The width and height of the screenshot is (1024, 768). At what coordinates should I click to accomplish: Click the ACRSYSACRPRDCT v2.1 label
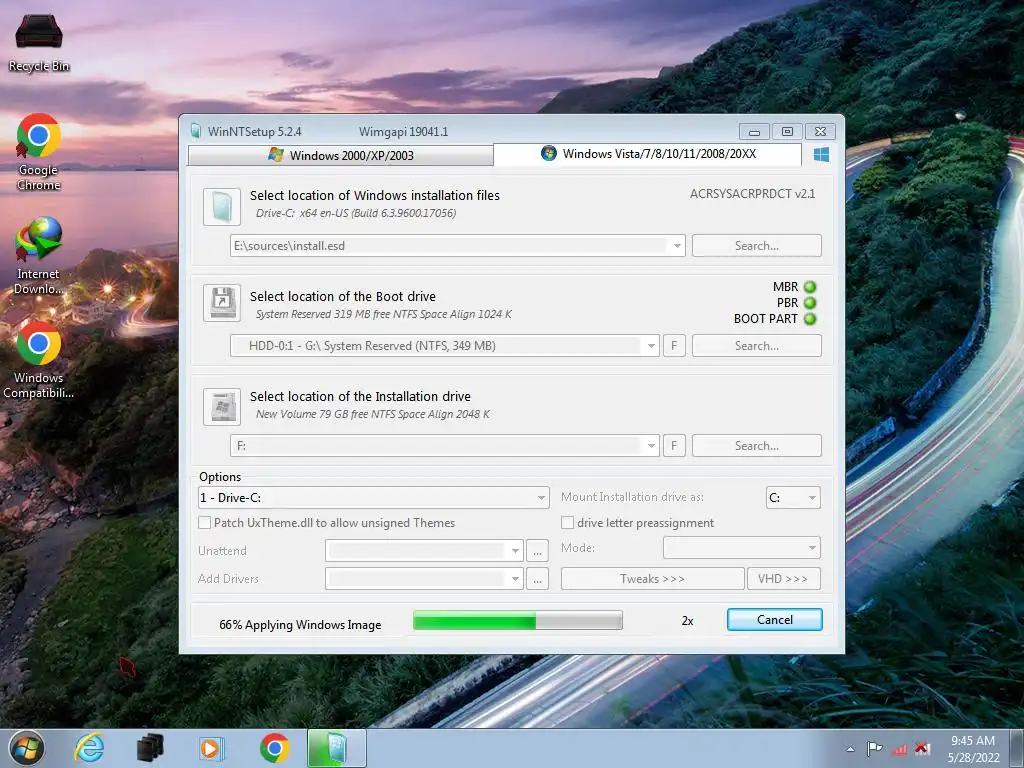(x=752, y=194)
